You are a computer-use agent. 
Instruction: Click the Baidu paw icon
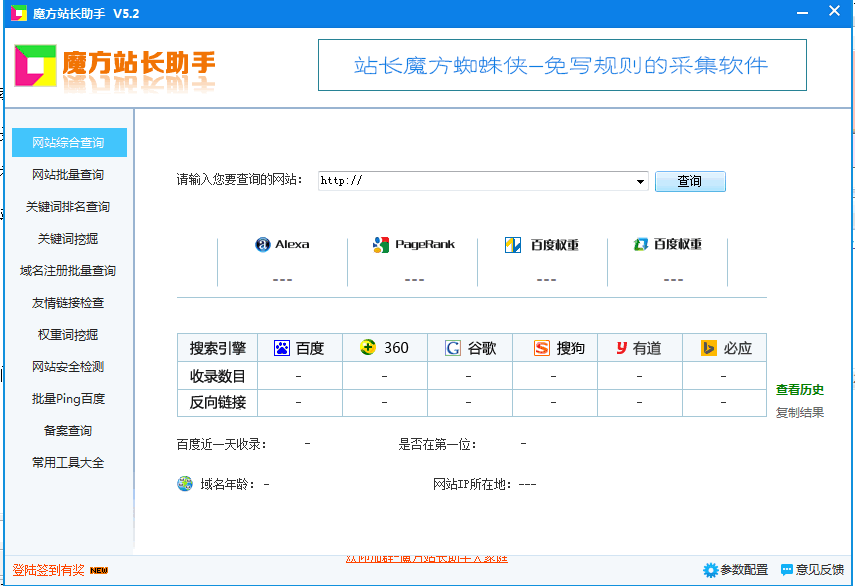pyautogui.click(x=282, y=348)
